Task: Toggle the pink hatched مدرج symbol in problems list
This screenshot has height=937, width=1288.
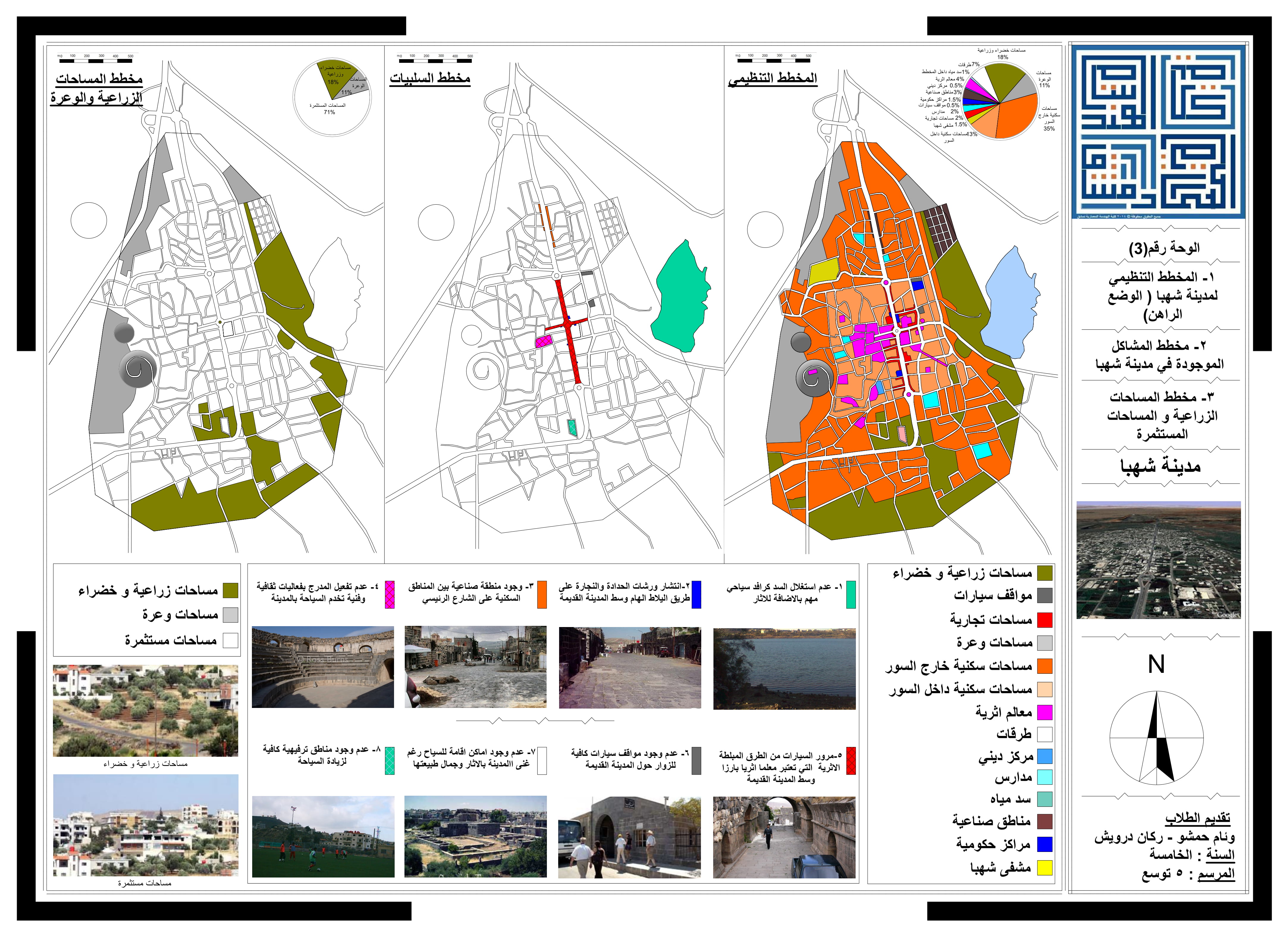Action: 390,595
